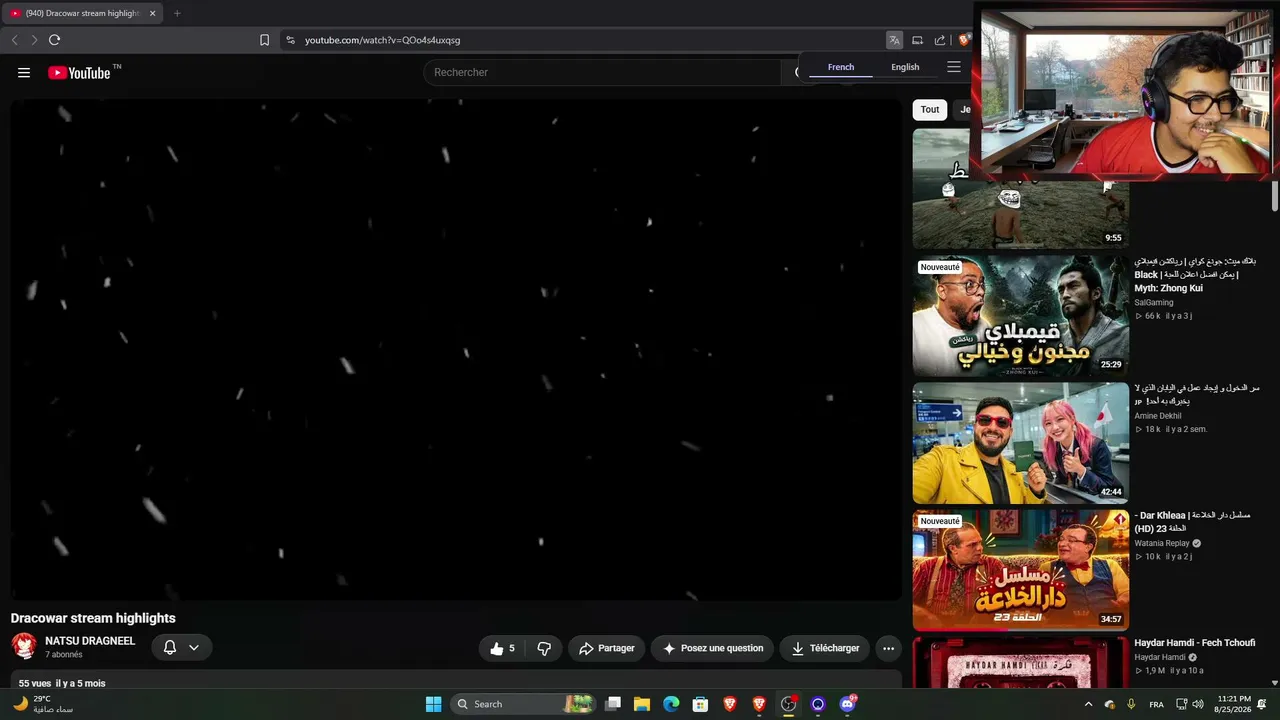Screen dimensions: 1280x720
Task: Click the Télécharger download button
Action: point(825,648)
